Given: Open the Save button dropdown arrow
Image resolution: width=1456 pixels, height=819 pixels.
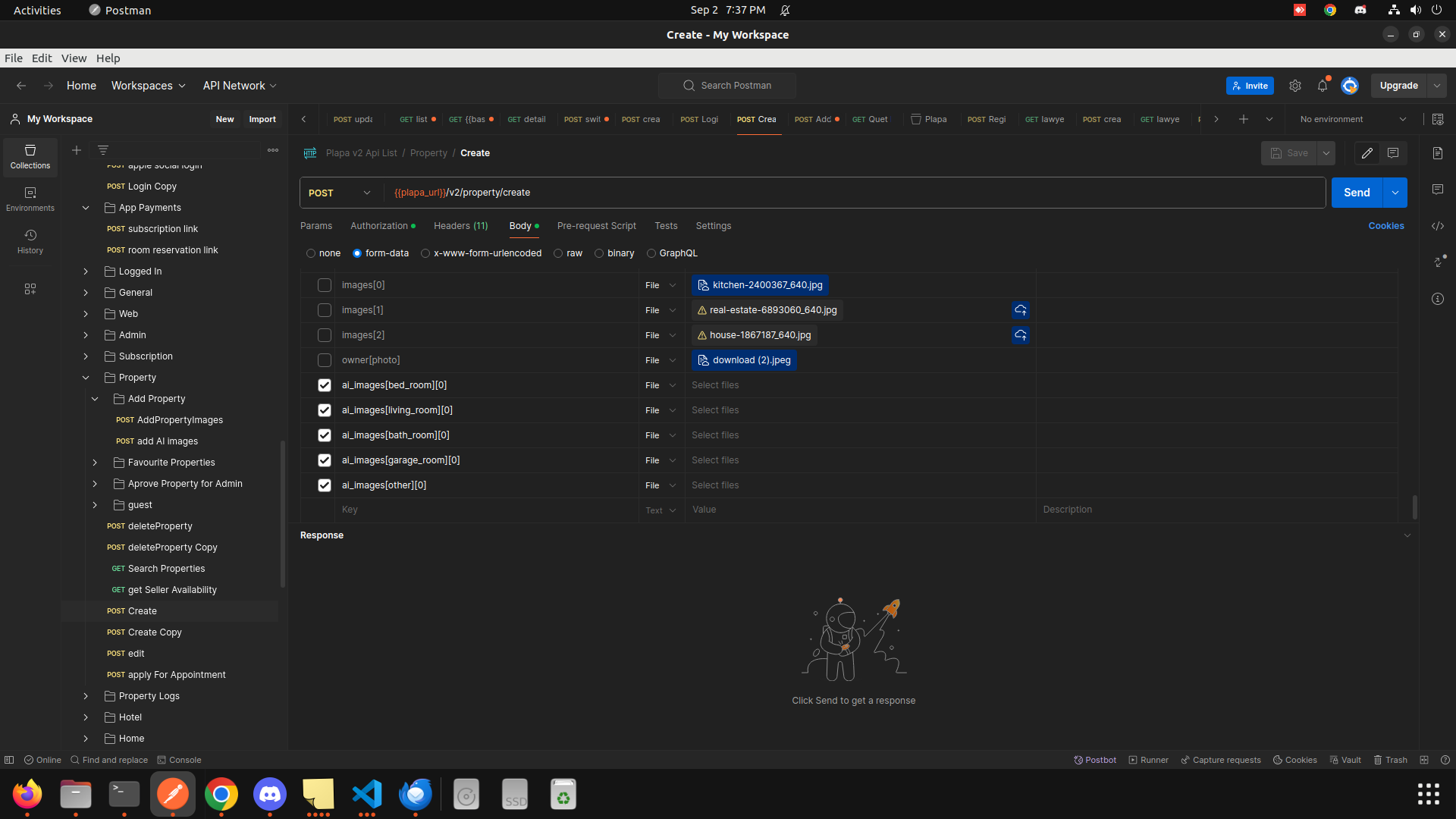Looking at the screenshot, I should coord(1326,153).
